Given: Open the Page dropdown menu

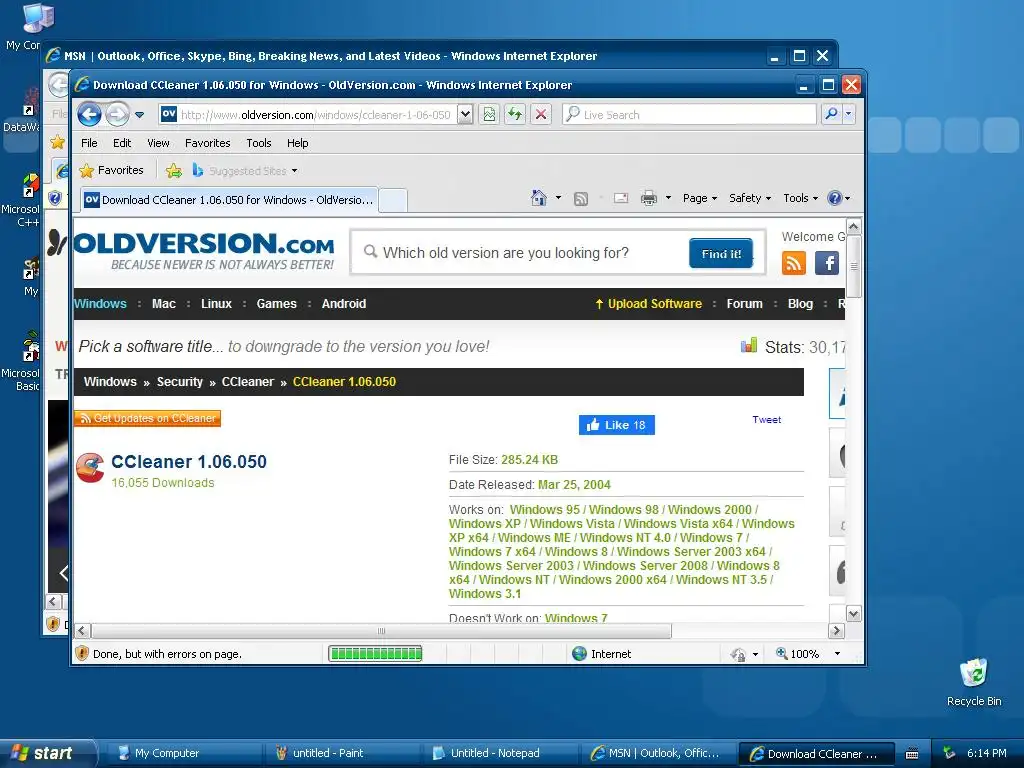Looking at the screenshot, I should (700, 198).
